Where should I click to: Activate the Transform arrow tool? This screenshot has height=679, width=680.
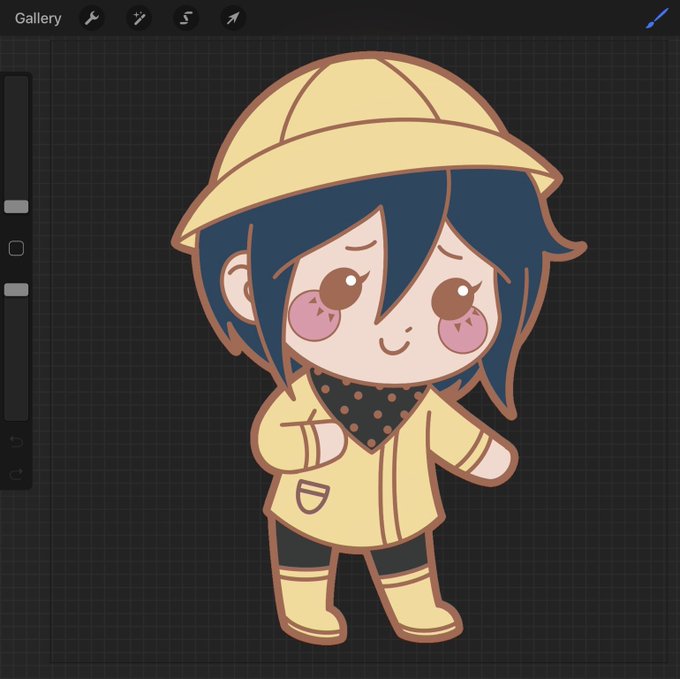tap(233, 19)
